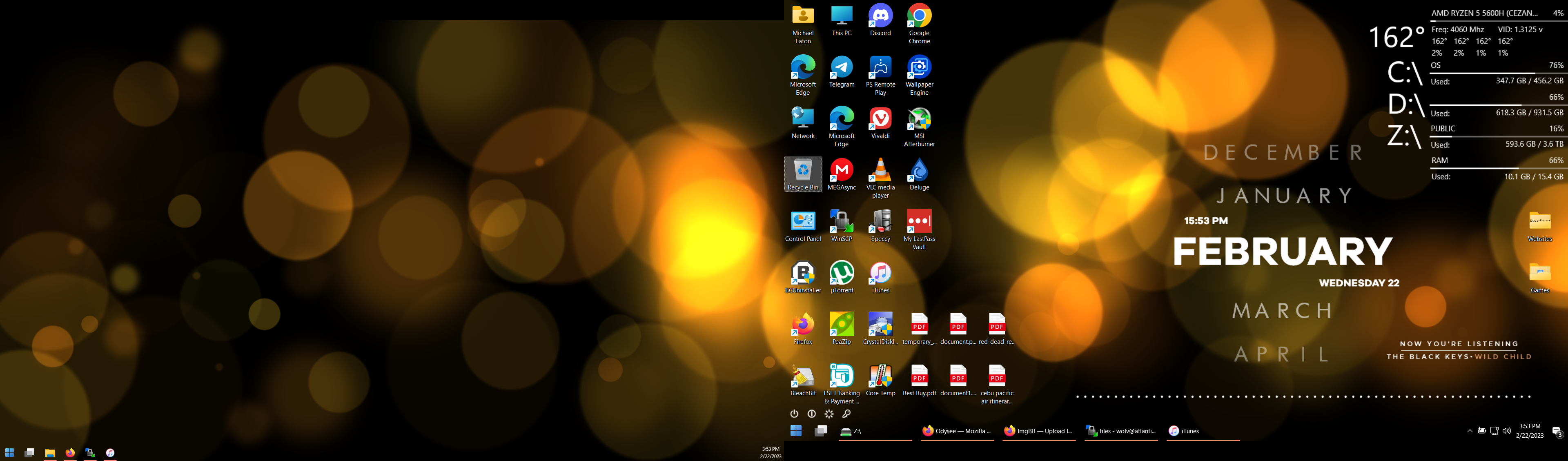
Task: Open Task View on the right monitor taskbar
Action: pyautogui.click(x=820, y=431)
